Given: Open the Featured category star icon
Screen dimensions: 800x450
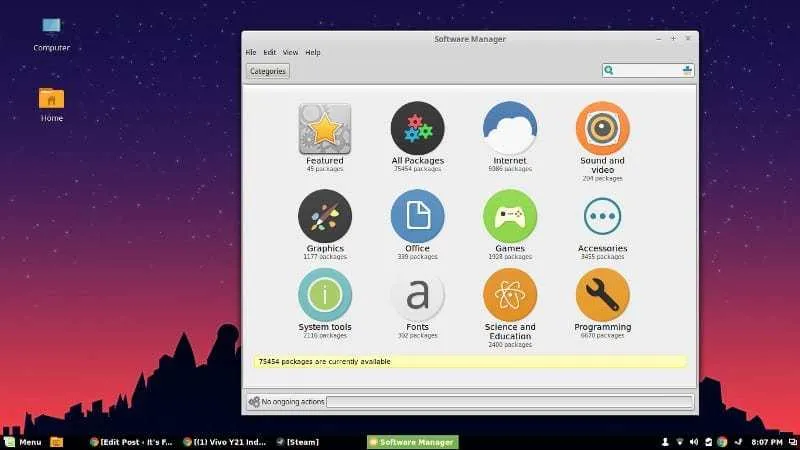Looking at the screenshot, I should 324,129.
